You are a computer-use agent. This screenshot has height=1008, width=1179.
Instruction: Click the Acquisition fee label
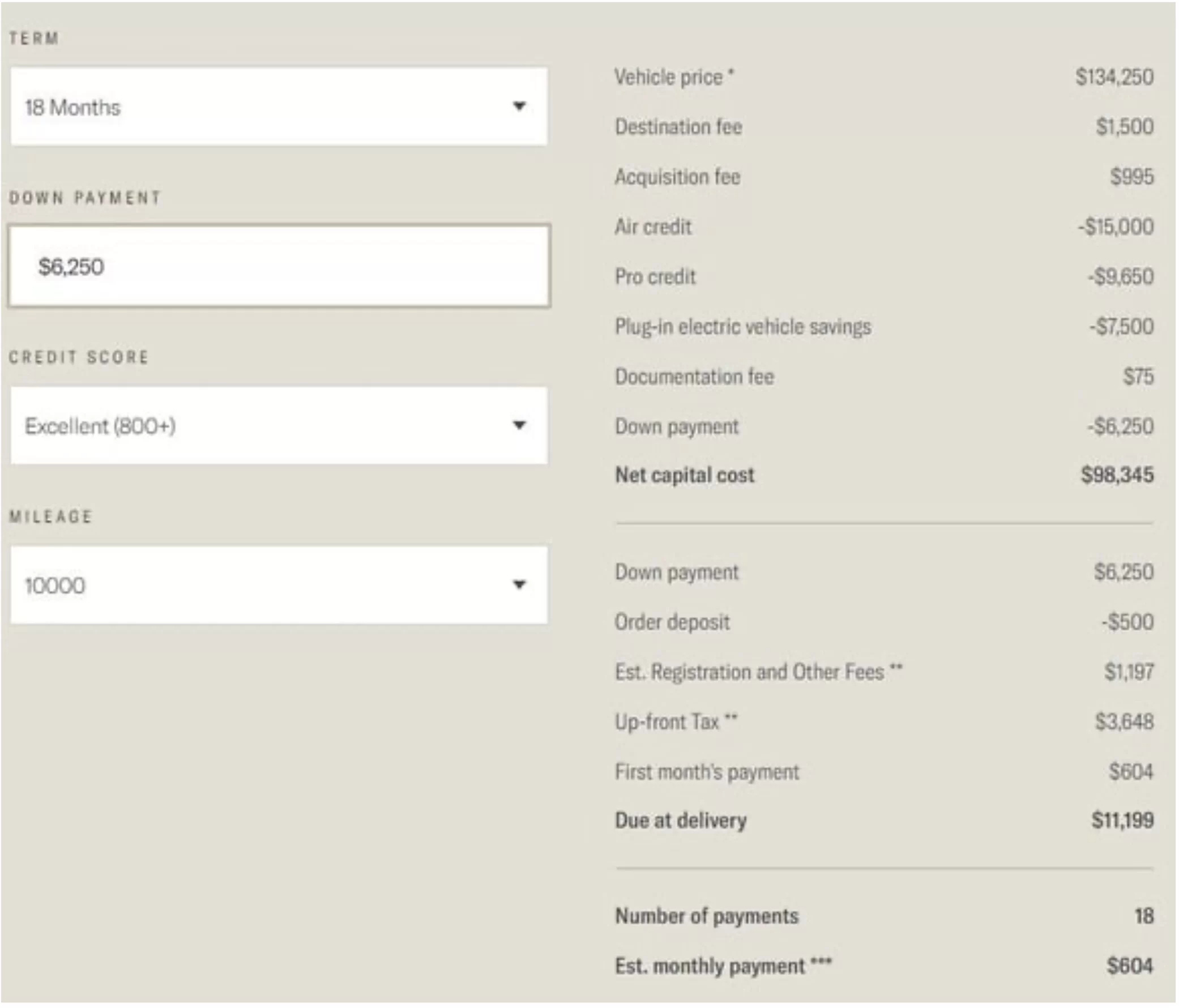click(678, 177)
